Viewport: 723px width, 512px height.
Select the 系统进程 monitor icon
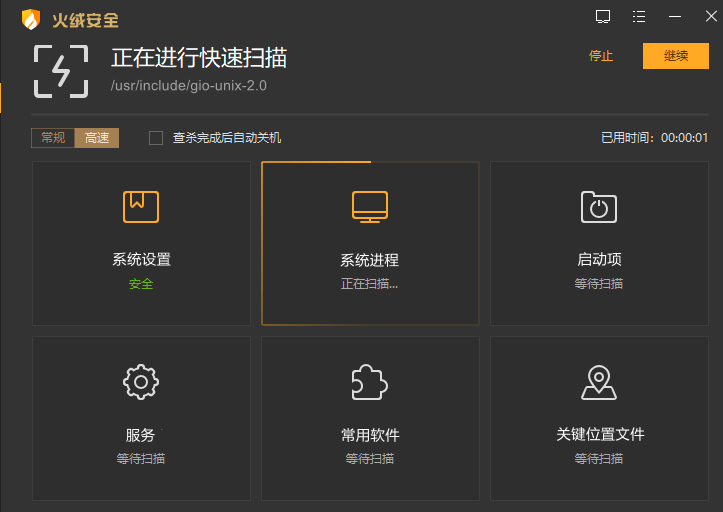[x=370, y=206]
